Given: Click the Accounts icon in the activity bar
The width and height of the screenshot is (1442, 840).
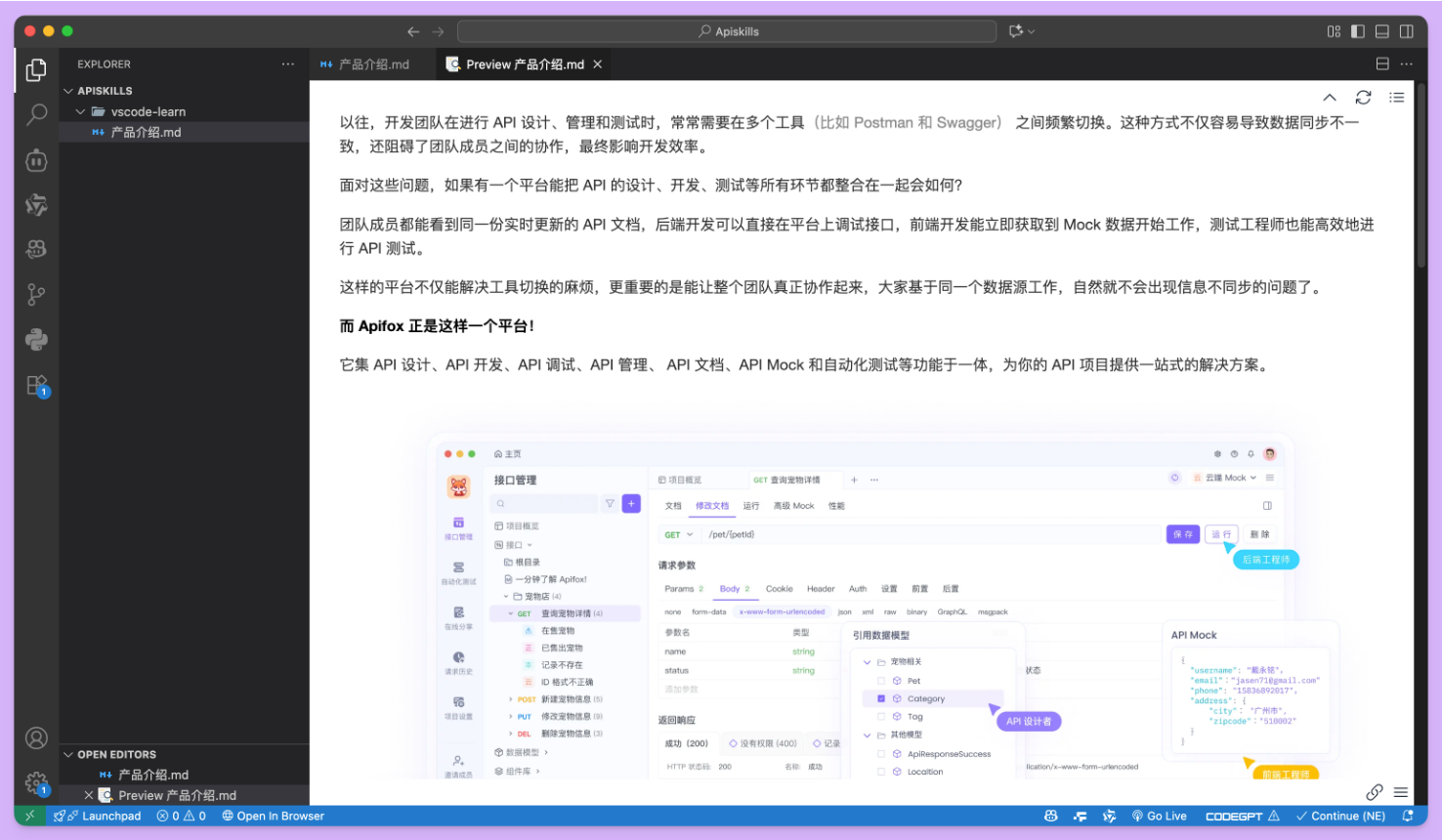Looking at the screenshot, I should [36, 737].
